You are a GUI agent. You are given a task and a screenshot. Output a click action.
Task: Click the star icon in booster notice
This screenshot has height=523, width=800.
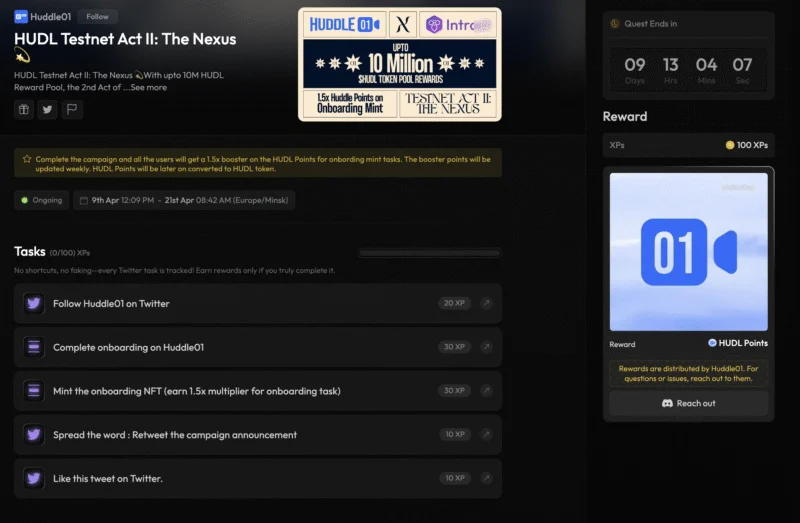(x=27, y=159)
